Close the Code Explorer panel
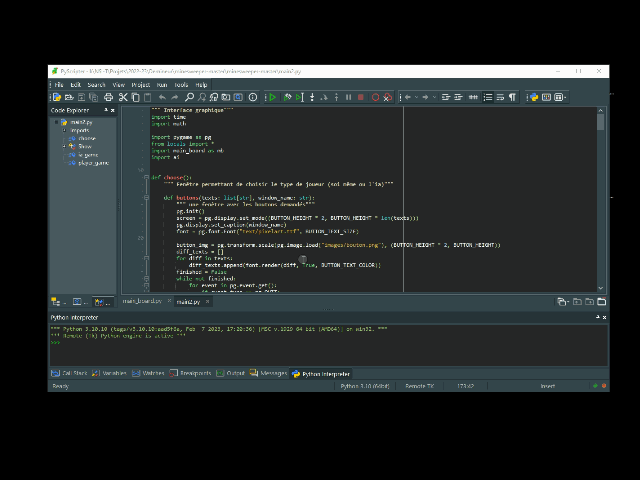 pos(112,110)
